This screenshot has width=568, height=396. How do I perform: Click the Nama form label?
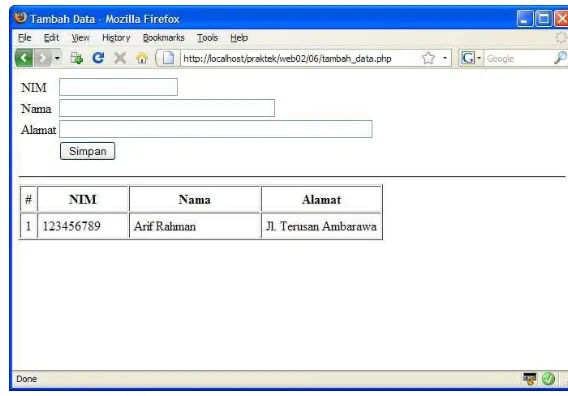tap(36, 109)
